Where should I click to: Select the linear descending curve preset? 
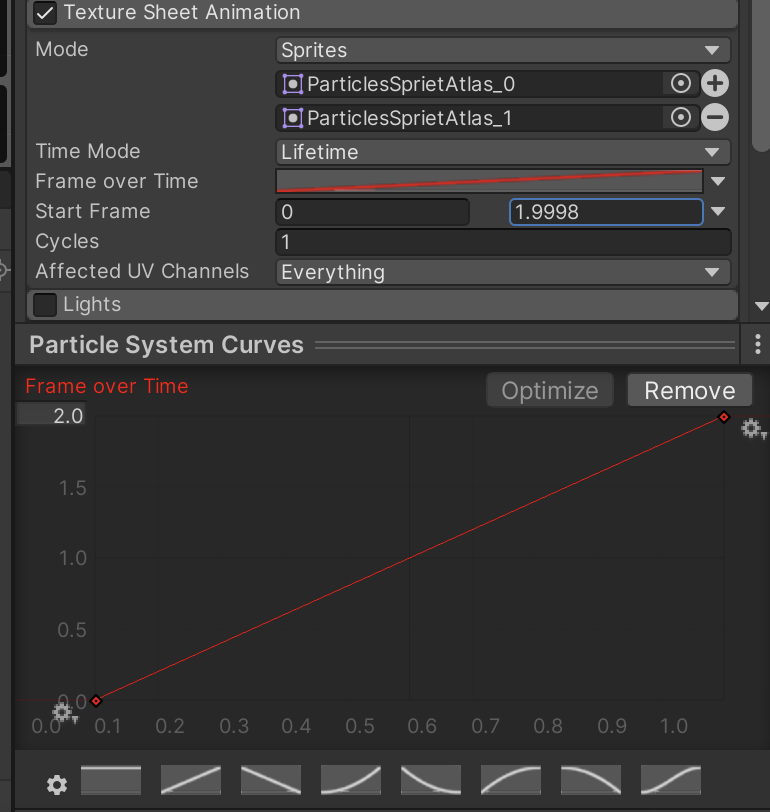271,780
